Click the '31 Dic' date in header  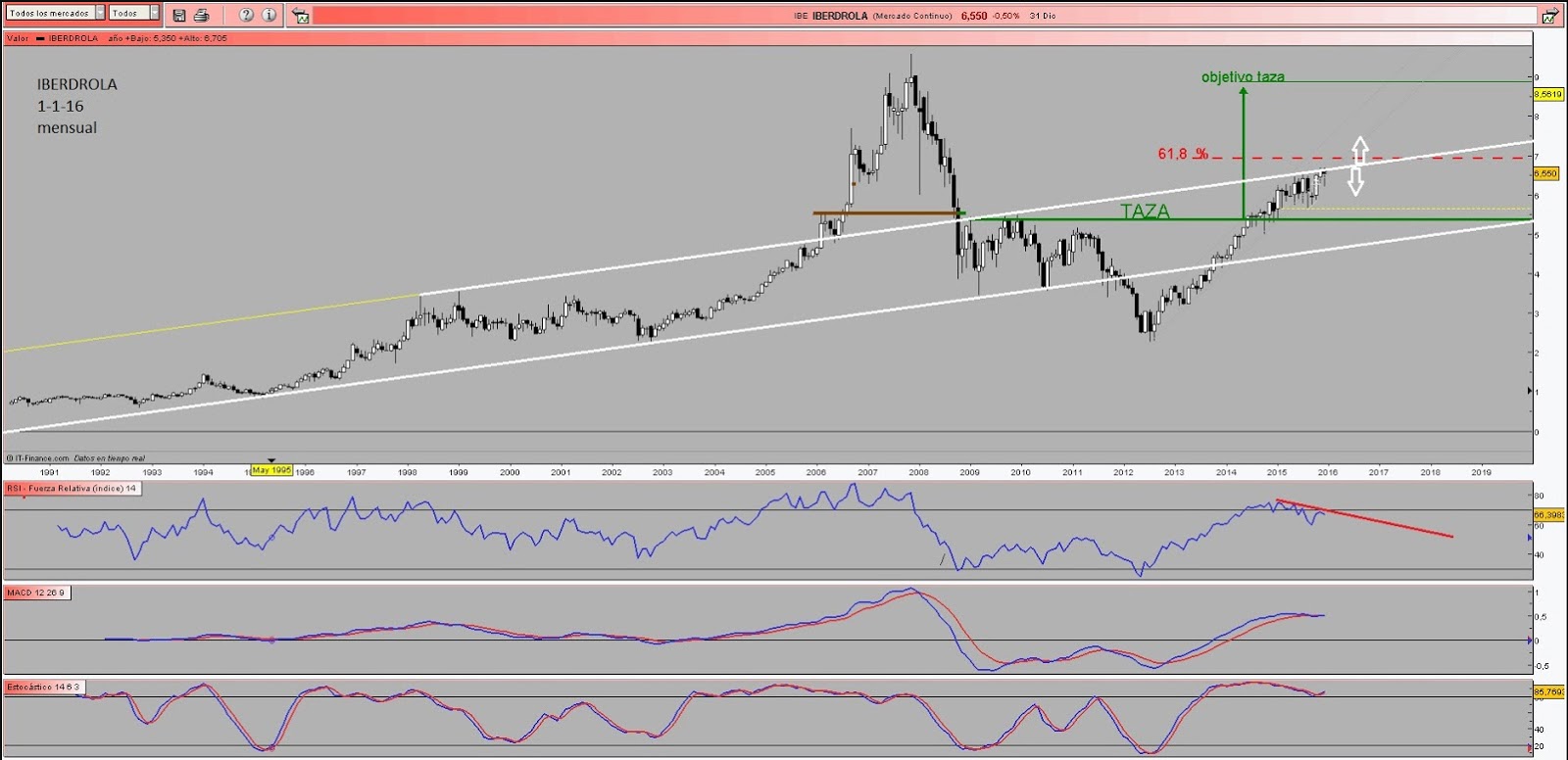1043,16
